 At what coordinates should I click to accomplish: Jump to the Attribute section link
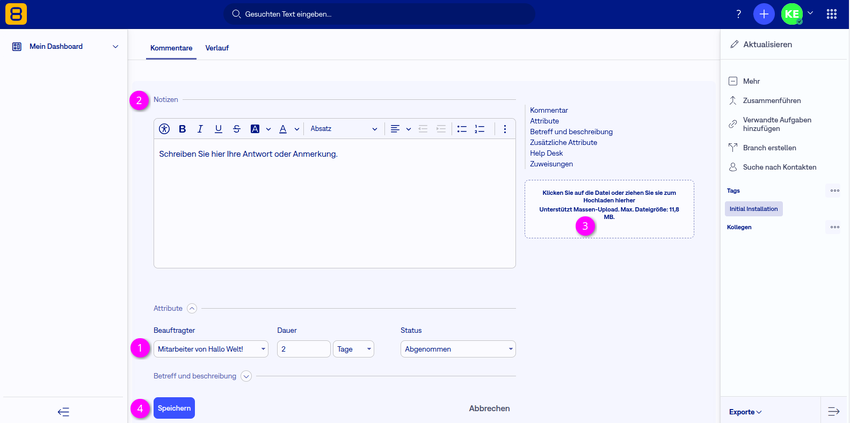click(x=544, y=121)
